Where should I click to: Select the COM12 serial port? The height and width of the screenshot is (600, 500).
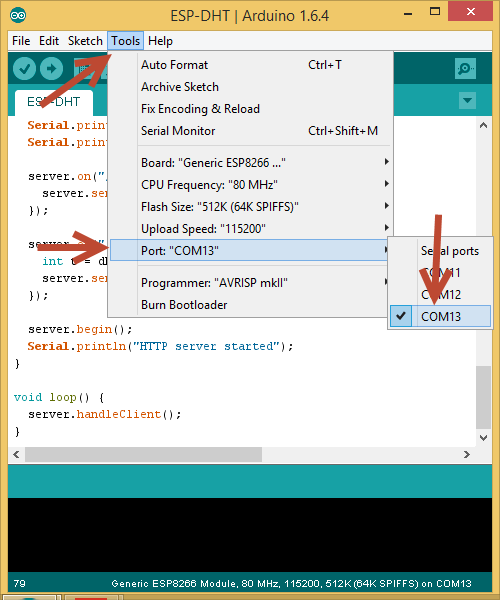click(440, 295)
